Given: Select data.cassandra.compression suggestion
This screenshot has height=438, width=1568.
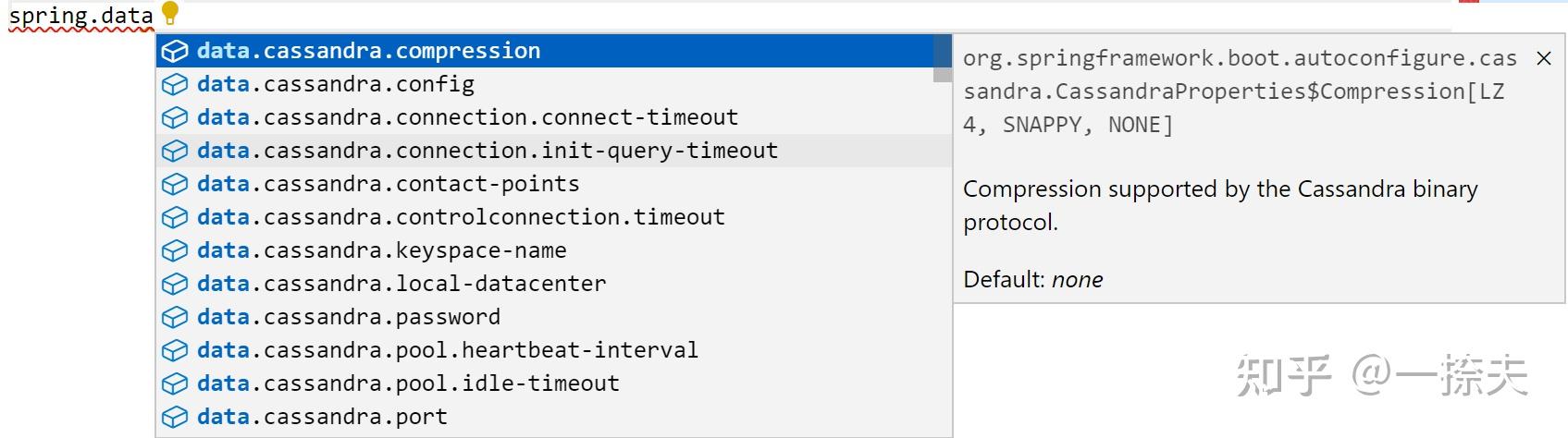Looking at the screenshot, I should point(553,51).
